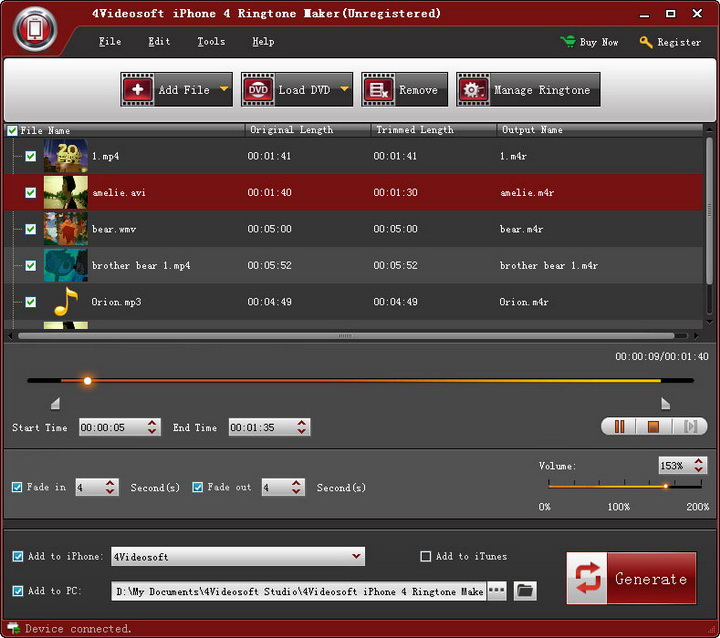Open the File menu
Viewport: 720px width, 638px height.
[x=110, y=41]
